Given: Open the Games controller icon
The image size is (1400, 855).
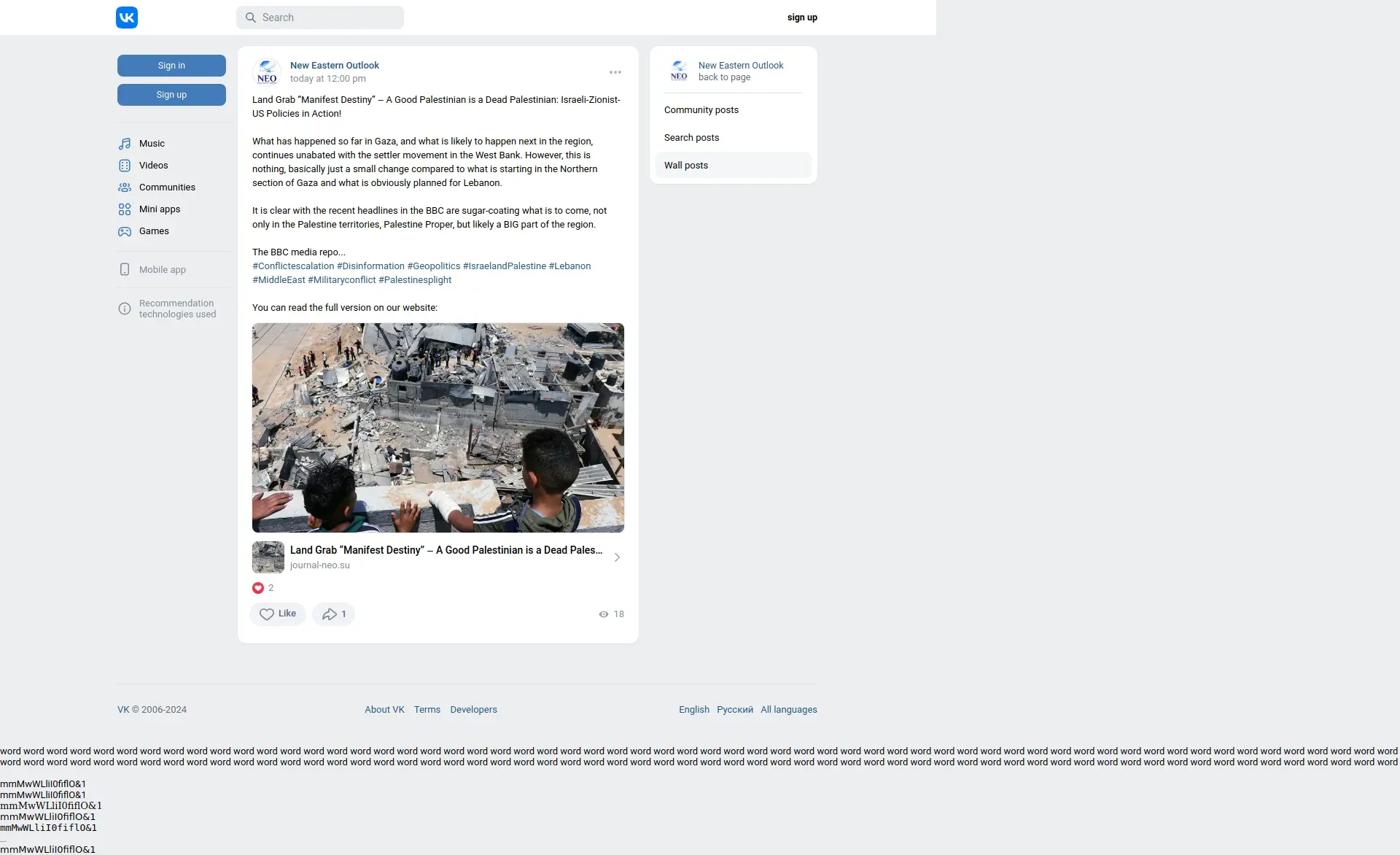Looking at the screenshot, I should tap(125, 231).
